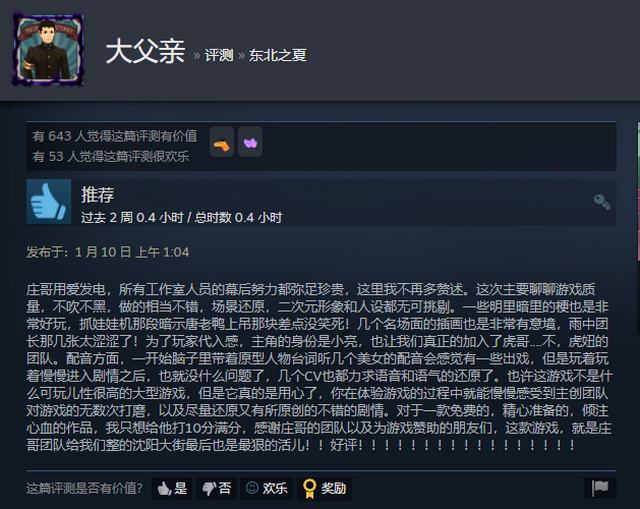
Task: Go to the 评测 breadcrumb
Action: 219,55
